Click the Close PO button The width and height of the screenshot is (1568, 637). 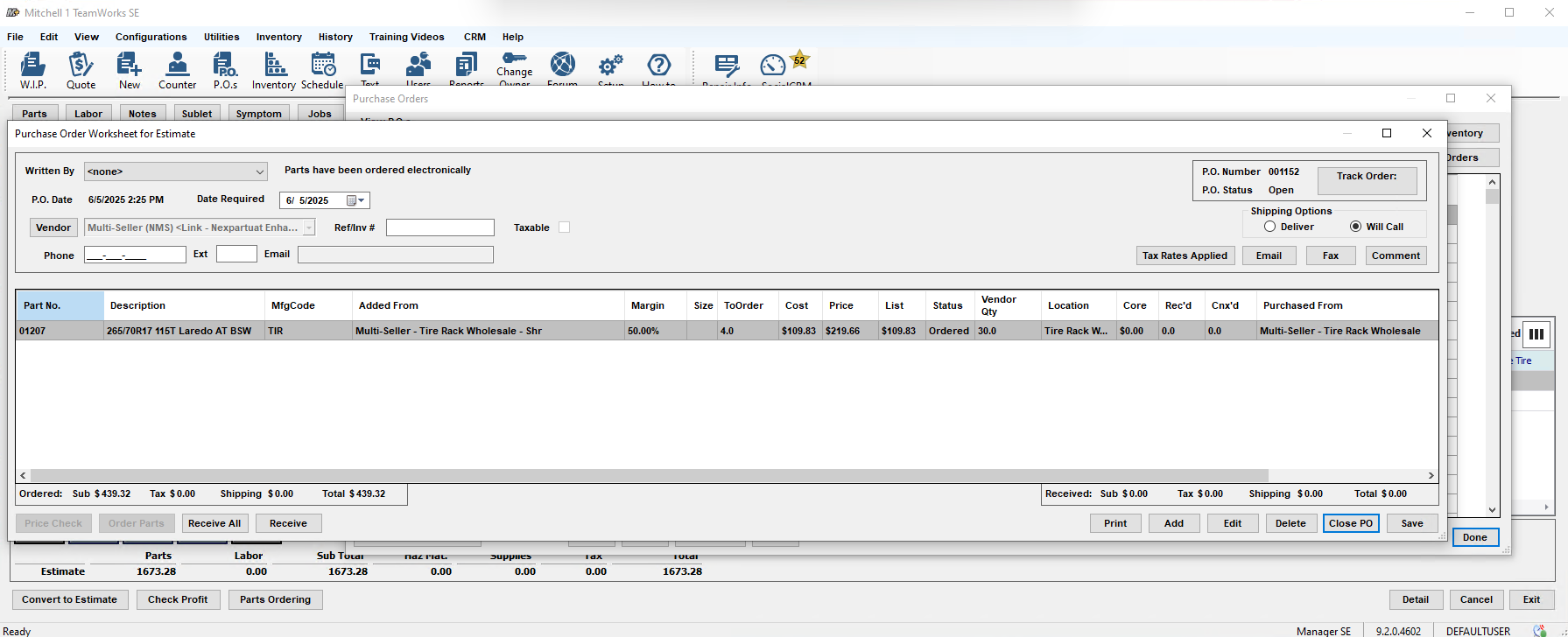(1351, 523)
